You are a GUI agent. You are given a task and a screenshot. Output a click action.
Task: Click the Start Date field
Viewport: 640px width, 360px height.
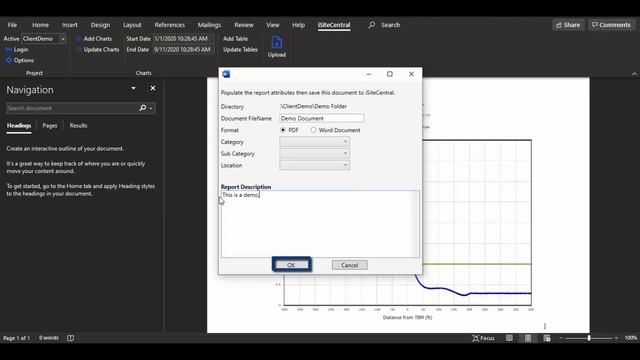pyautogui.click(x=183, y=38)
